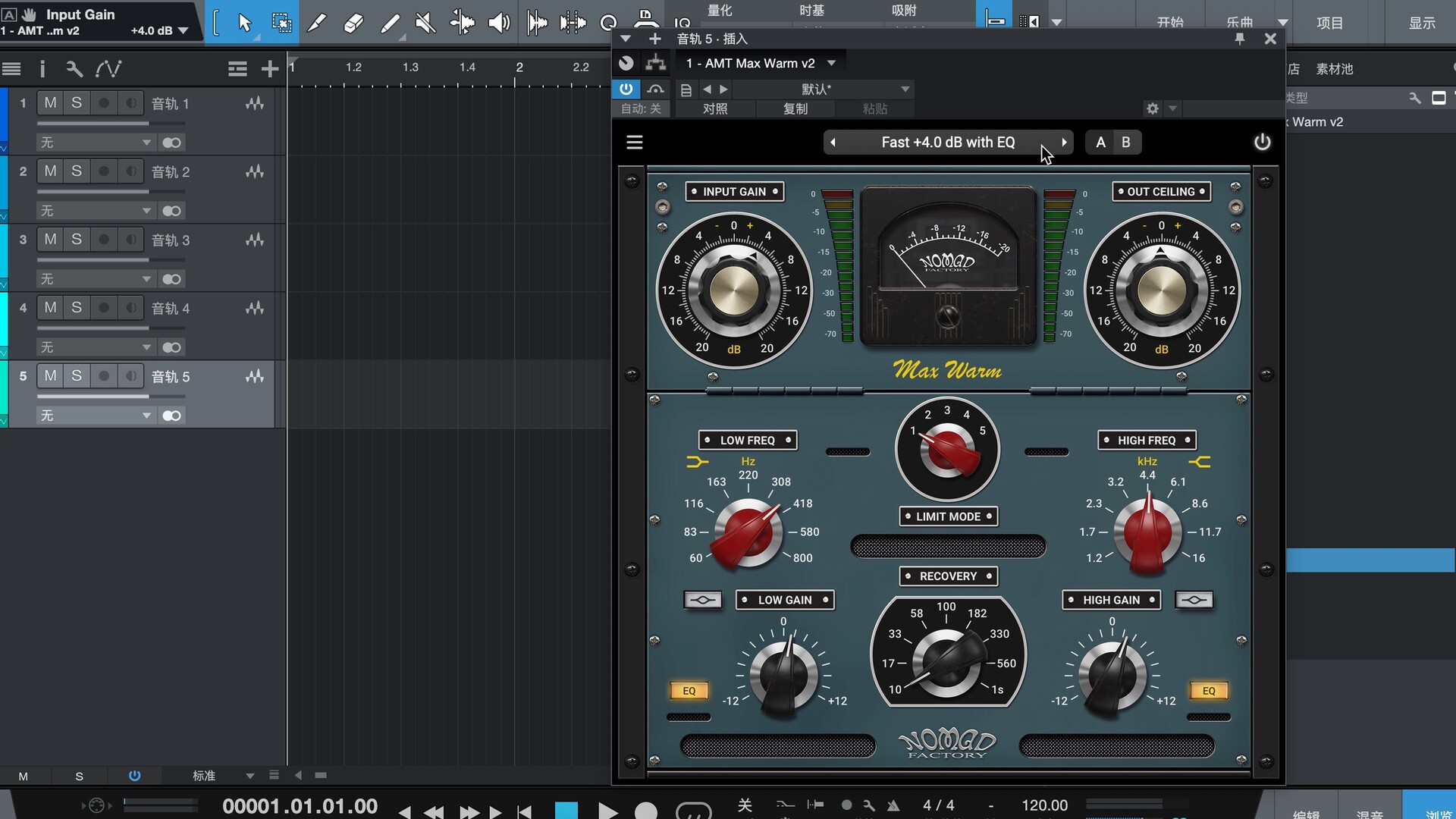
Task: Select preset slot B
Action: click(1126, 143)
